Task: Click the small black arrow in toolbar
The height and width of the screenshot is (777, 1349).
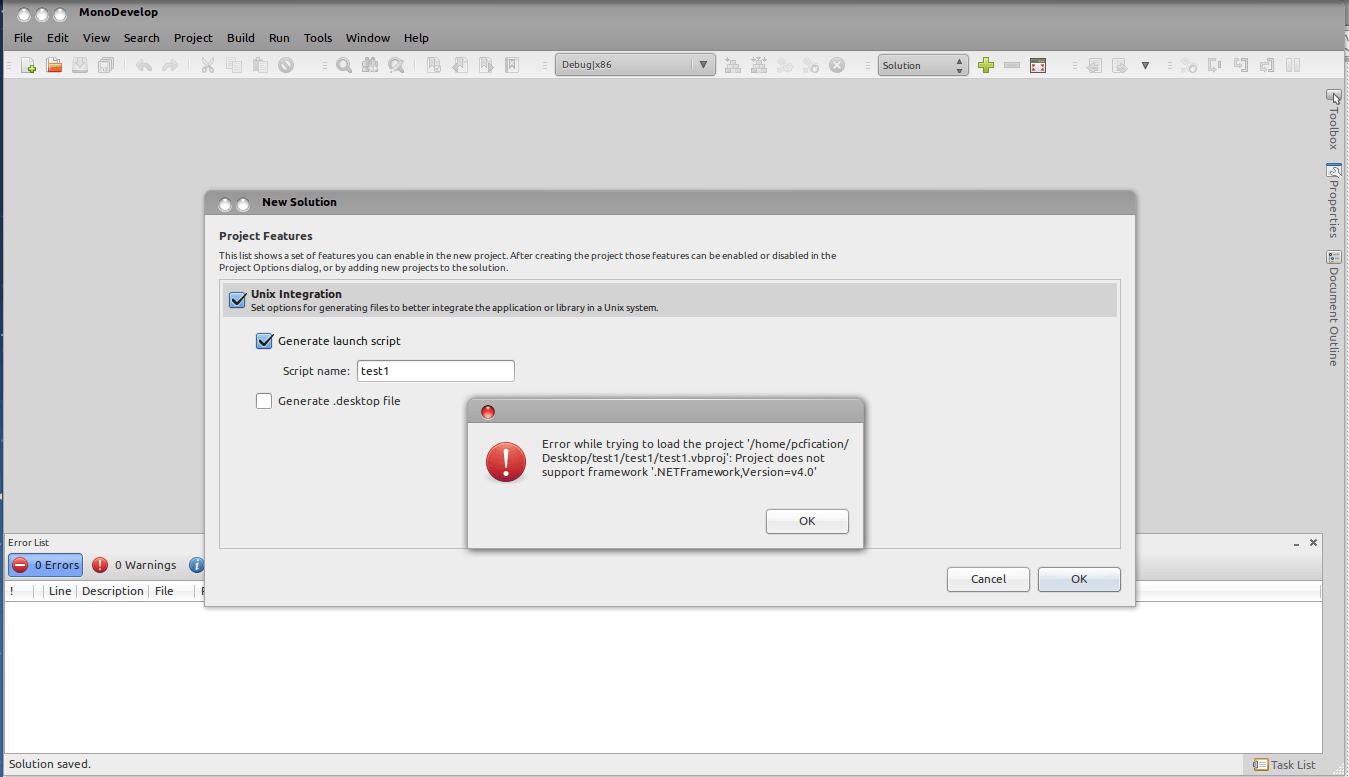Action: point(1145,66)
